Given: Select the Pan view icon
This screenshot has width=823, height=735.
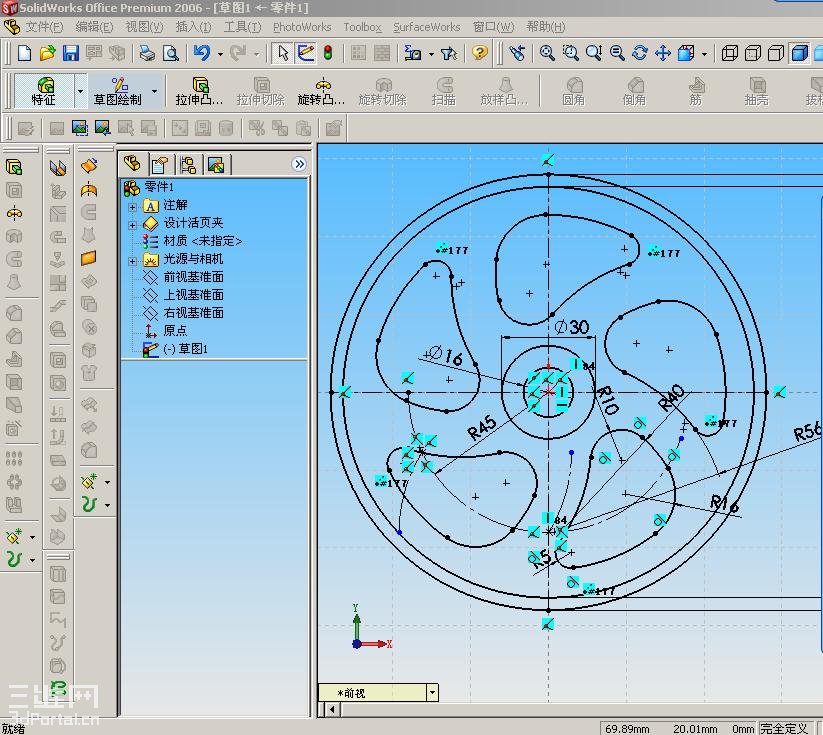Looking at the screenshot, I should coord(663,53).
